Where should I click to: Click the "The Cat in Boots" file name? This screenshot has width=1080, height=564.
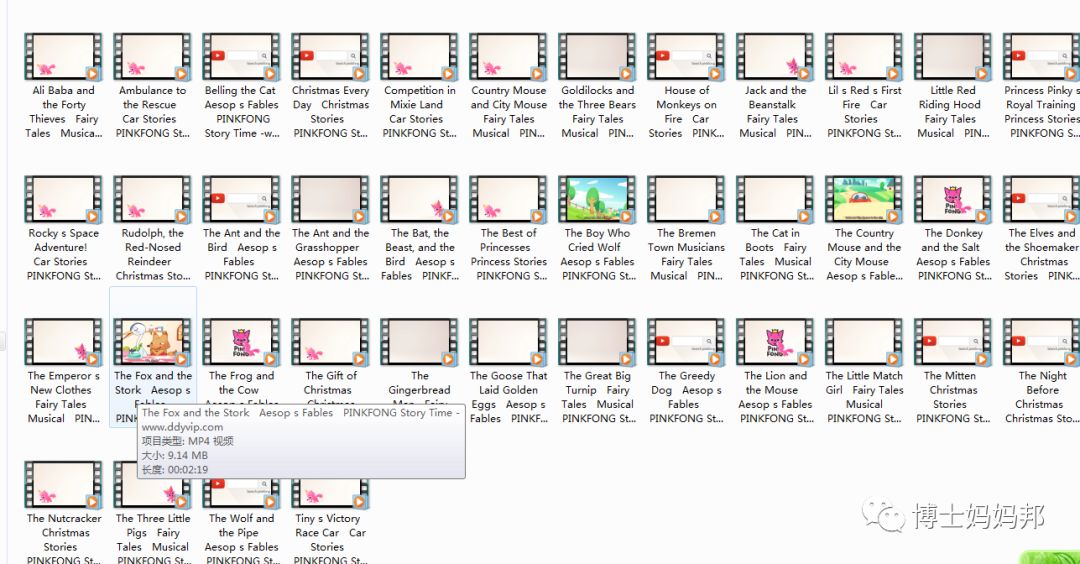point(775,254)
